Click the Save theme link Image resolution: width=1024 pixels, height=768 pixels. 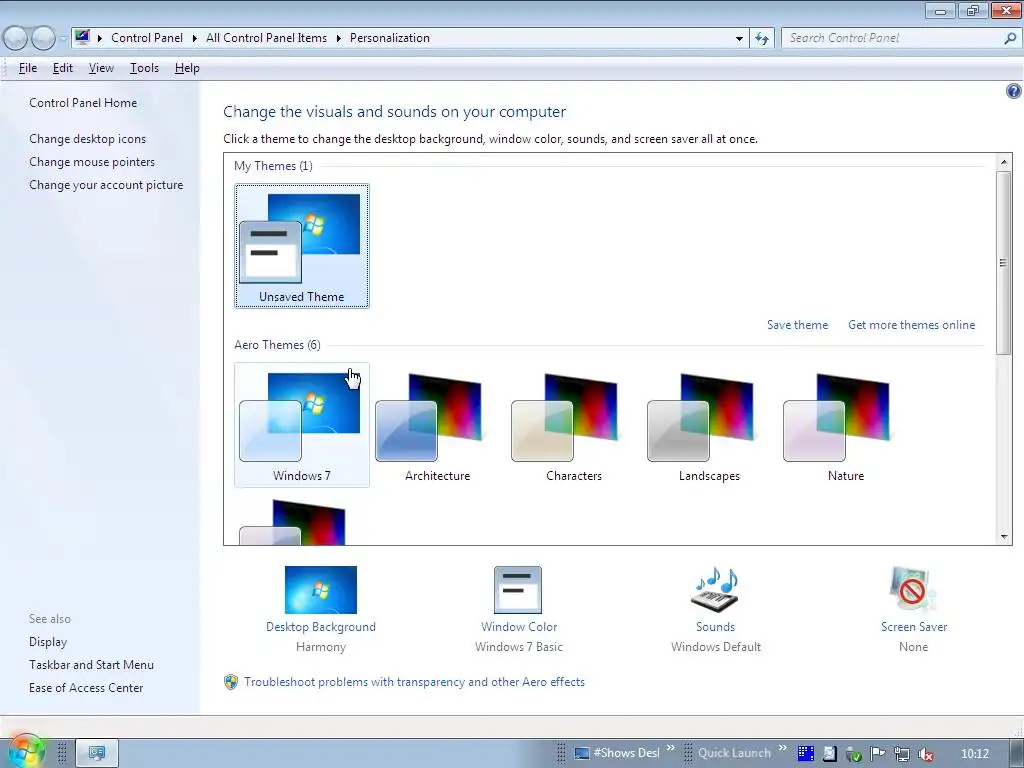click(x=797, y=325)
